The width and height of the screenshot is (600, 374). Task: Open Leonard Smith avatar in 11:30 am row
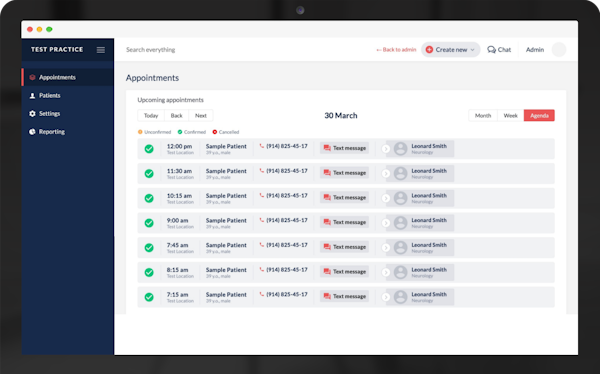pyautogui.click(x=401, y=174)
